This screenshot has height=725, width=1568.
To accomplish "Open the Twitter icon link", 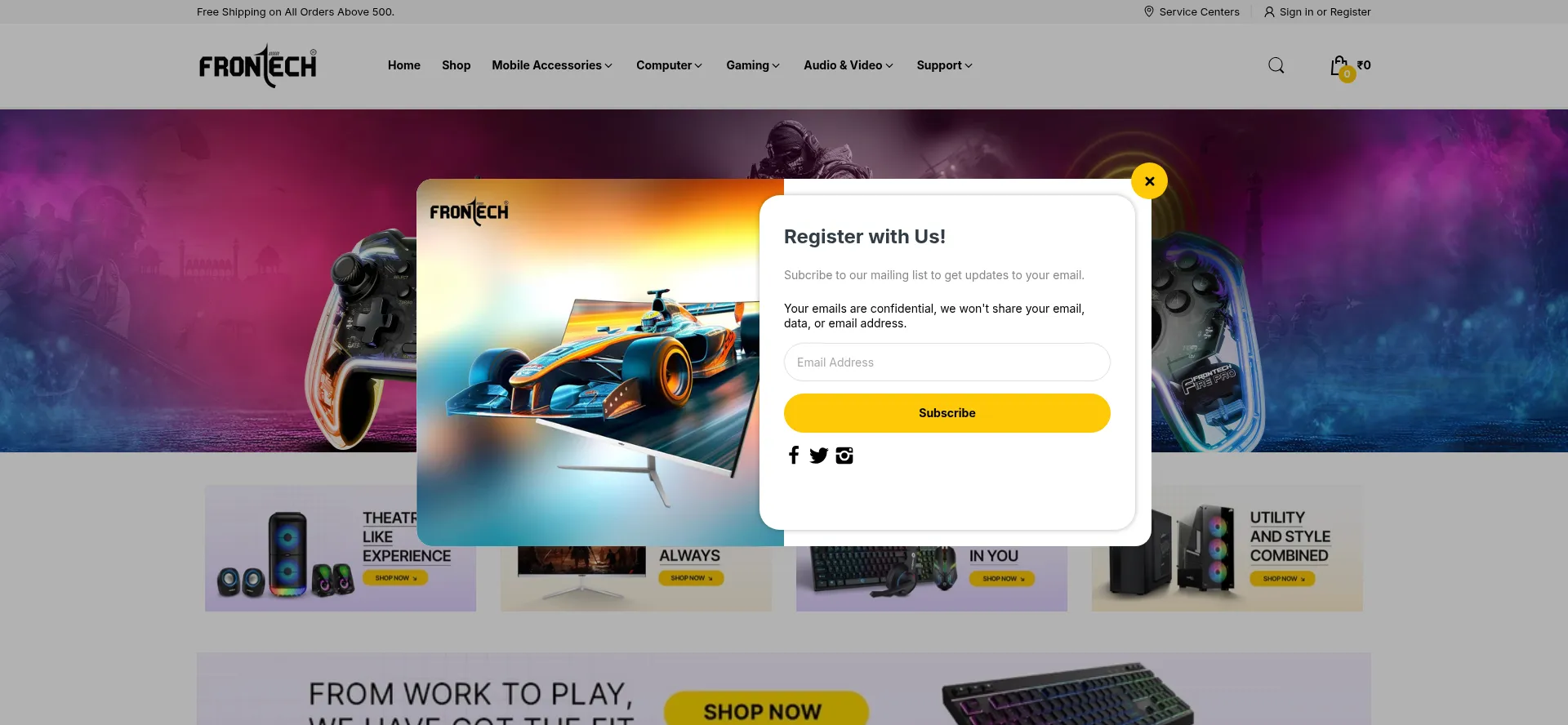I will (x=818, y=456).
